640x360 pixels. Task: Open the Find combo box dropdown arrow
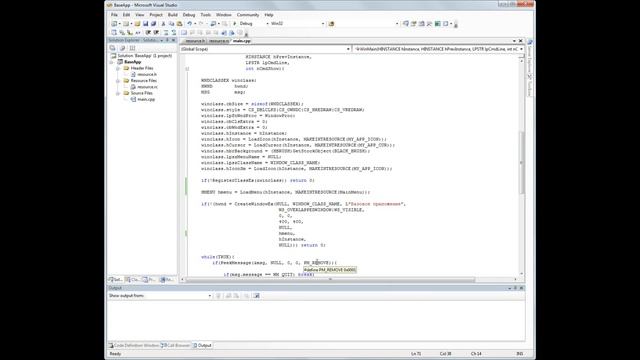coord(397,24)
